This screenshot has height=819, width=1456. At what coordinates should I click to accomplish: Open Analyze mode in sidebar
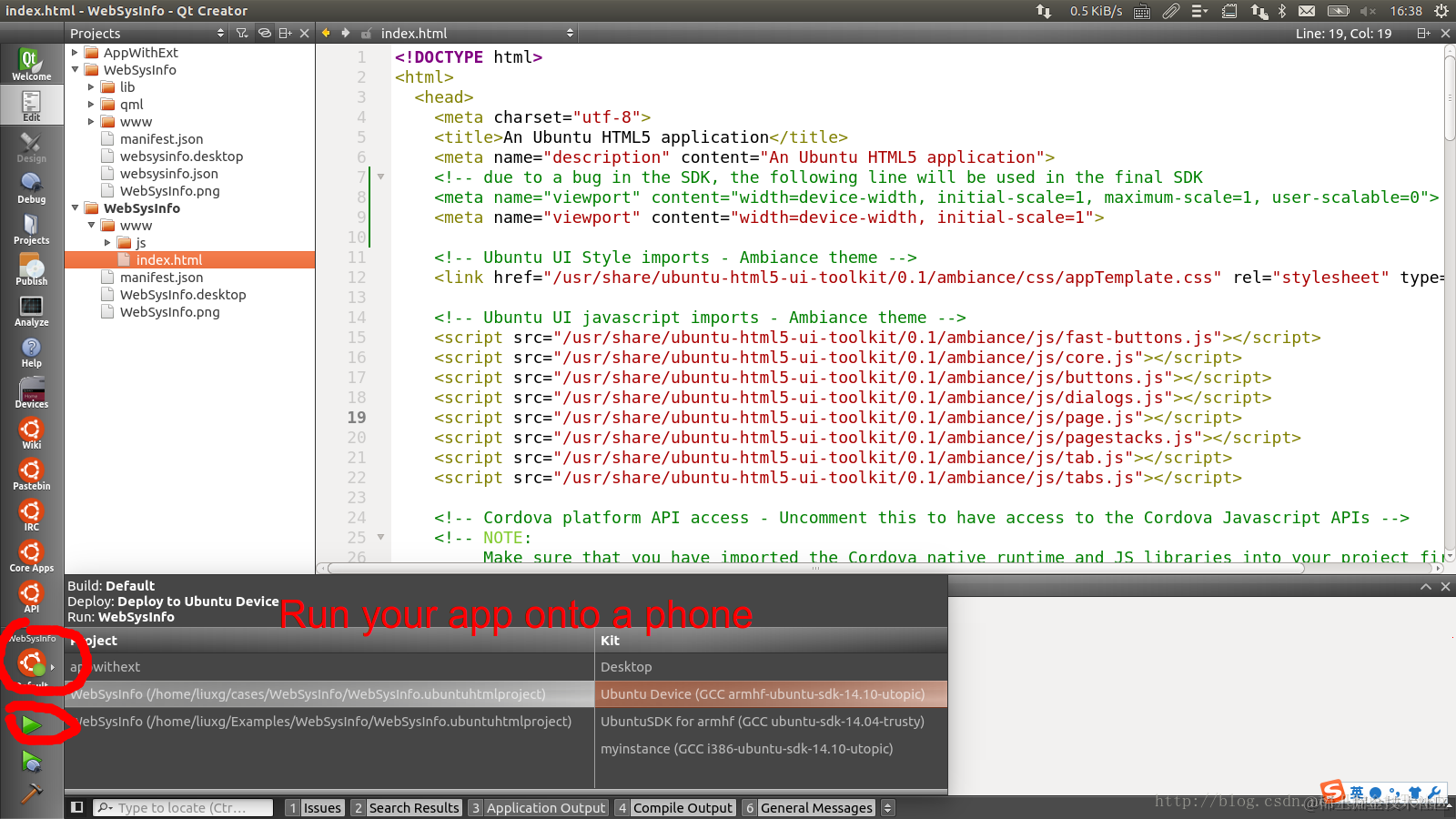(x=31, y=311)
